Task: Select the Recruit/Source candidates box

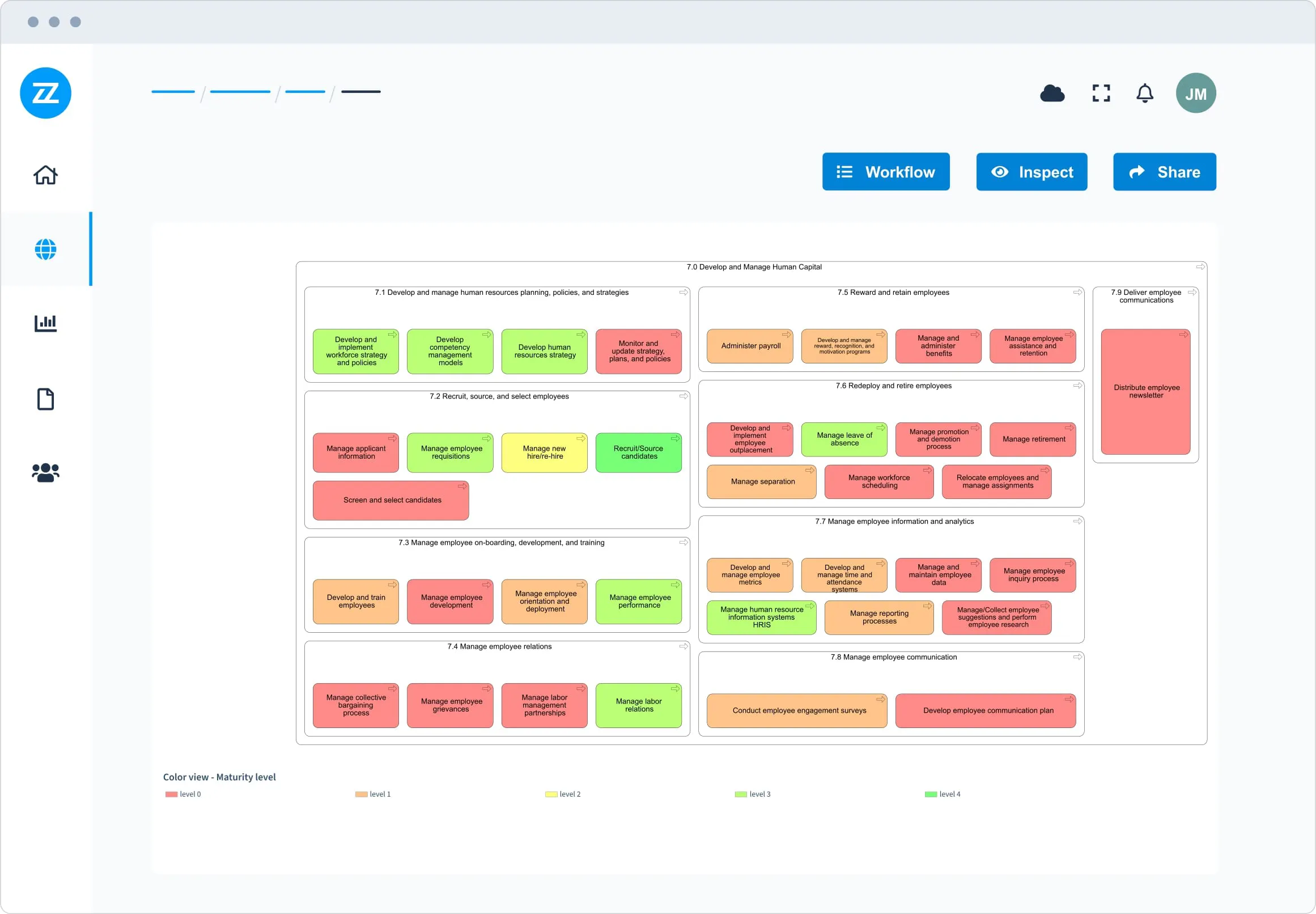Action: coord(638,452)
